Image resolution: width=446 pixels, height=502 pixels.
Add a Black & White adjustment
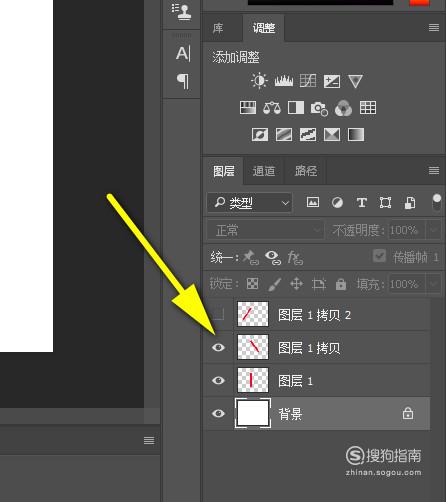point(296,108)
